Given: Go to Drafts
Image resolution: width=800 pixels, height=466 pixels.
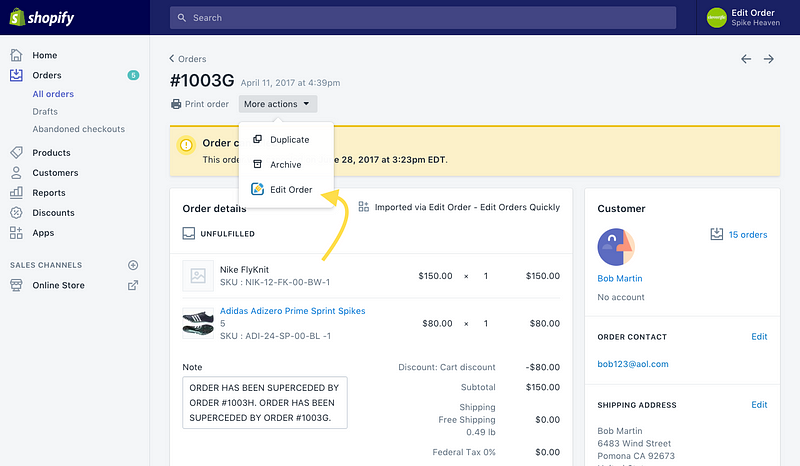Looking at the screenshot, I should pyautogui.click(x=45, y=111).
